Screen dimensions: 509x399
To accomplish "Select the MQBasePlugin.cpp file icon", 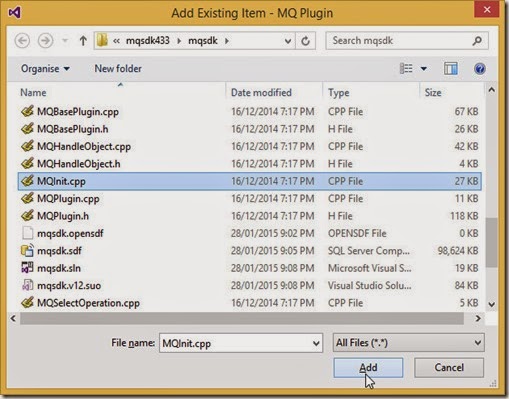I will point(27,111).
